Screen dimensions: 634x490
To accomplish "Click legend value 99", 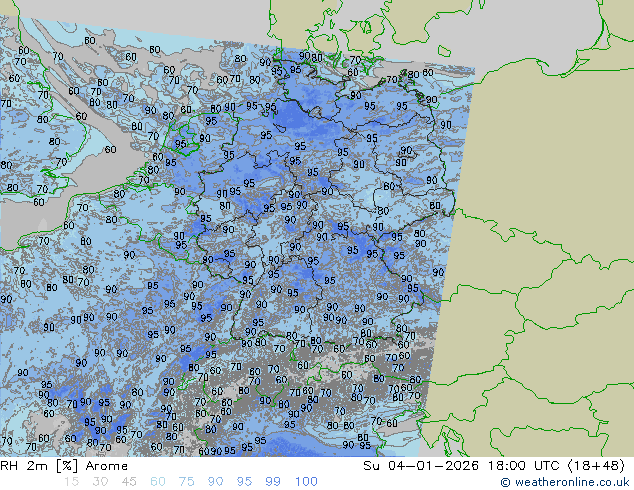I will point(273,482).
